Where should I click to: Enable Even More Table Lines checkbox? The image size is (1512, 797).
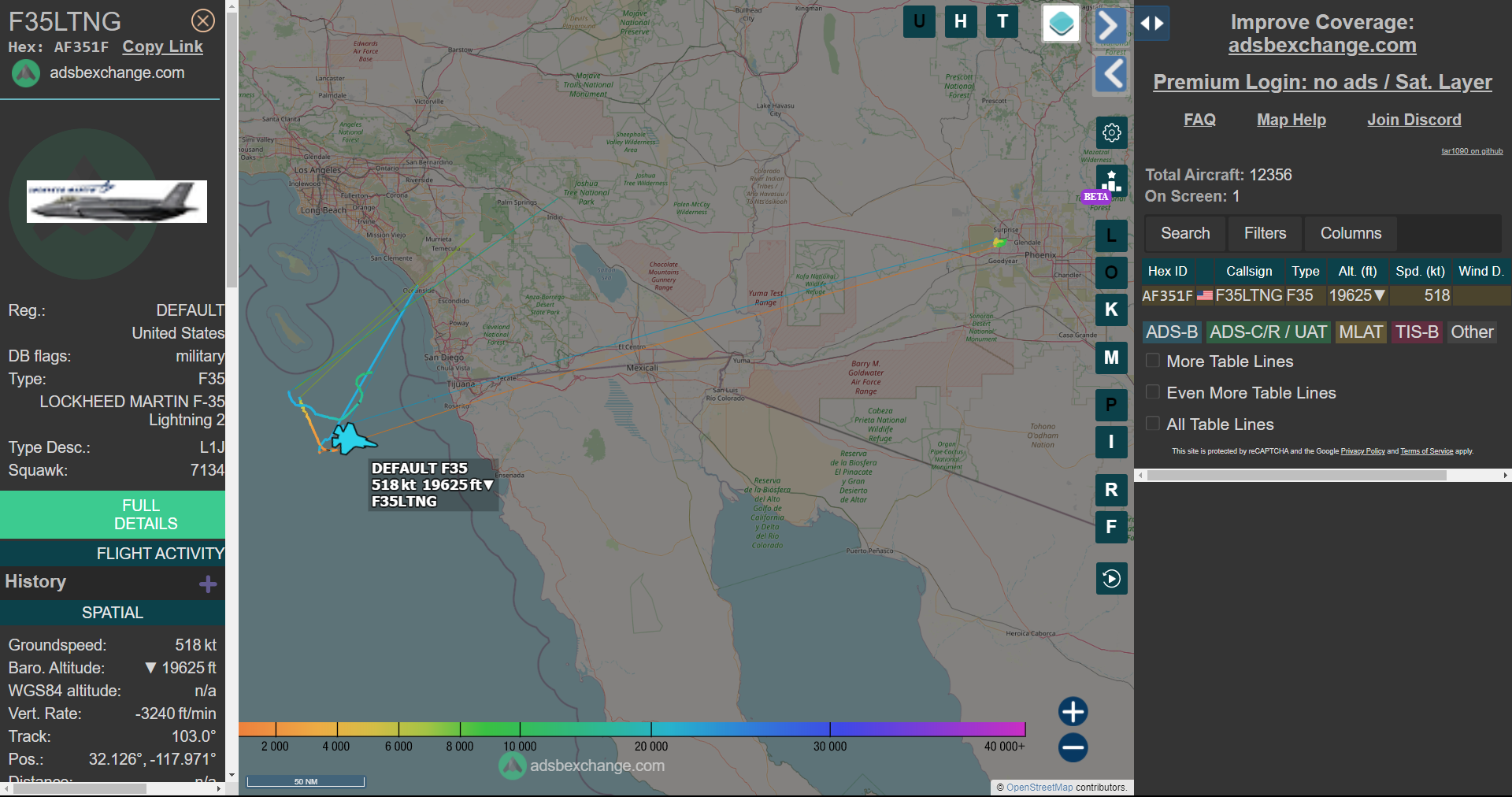pos(1153,392)
